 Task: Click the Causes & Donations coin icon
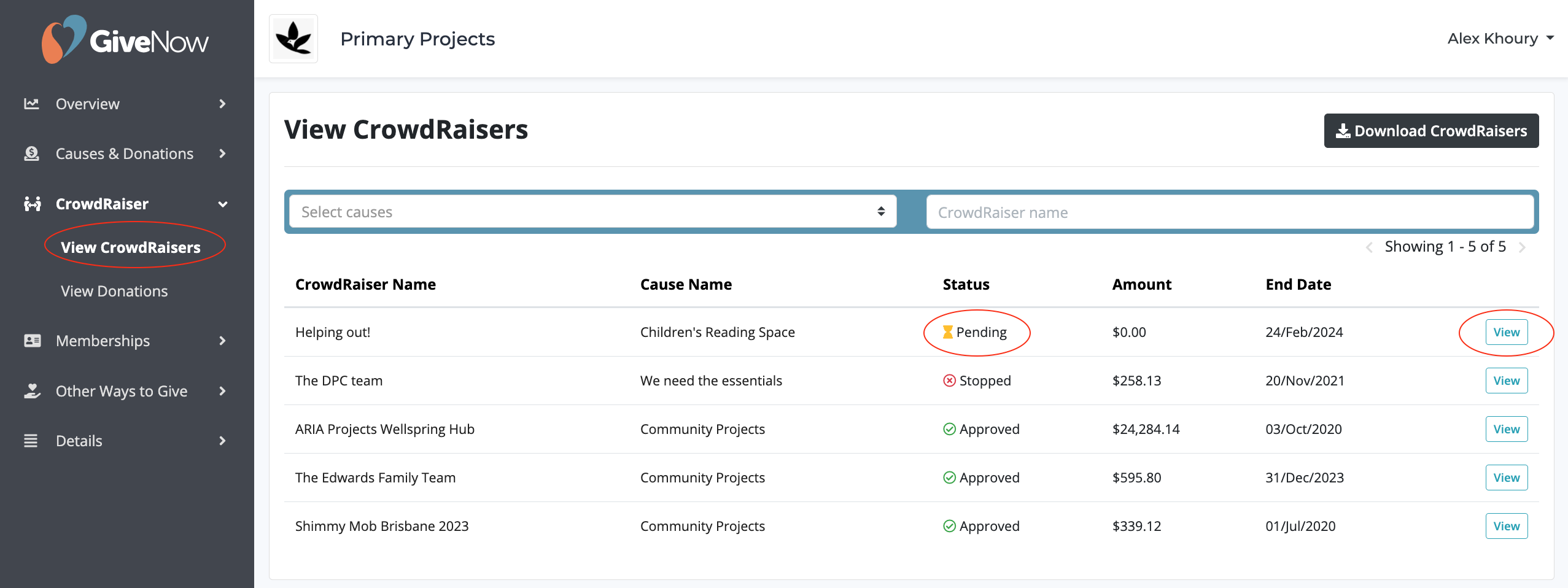[31, 153]
